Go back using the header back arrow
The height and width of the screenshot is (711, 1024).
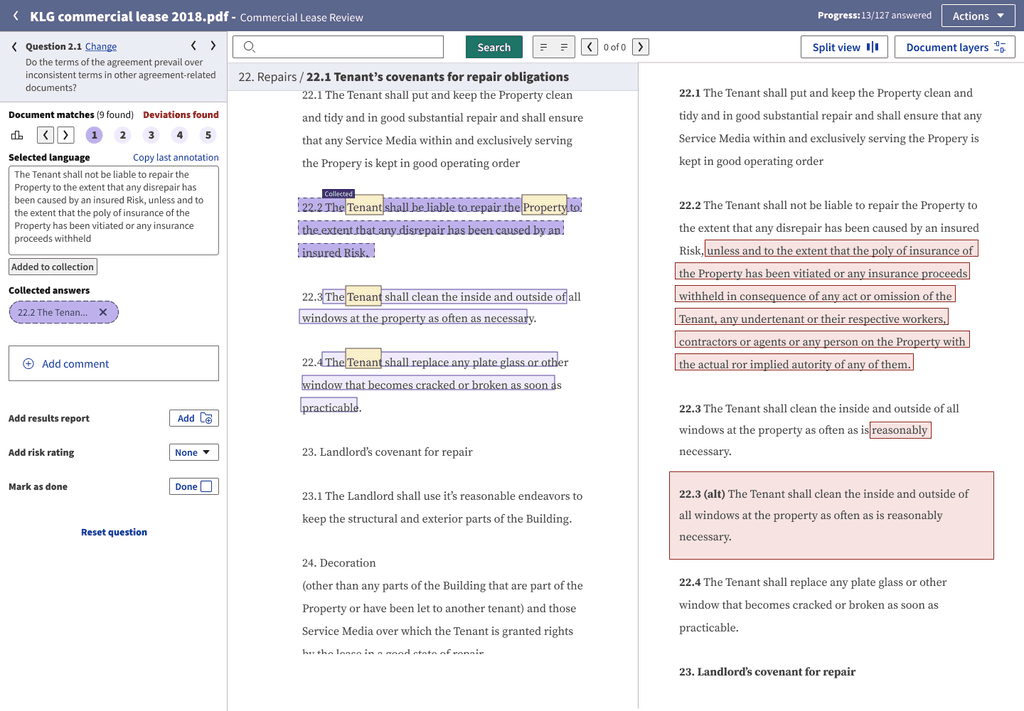tap(16, 16)
